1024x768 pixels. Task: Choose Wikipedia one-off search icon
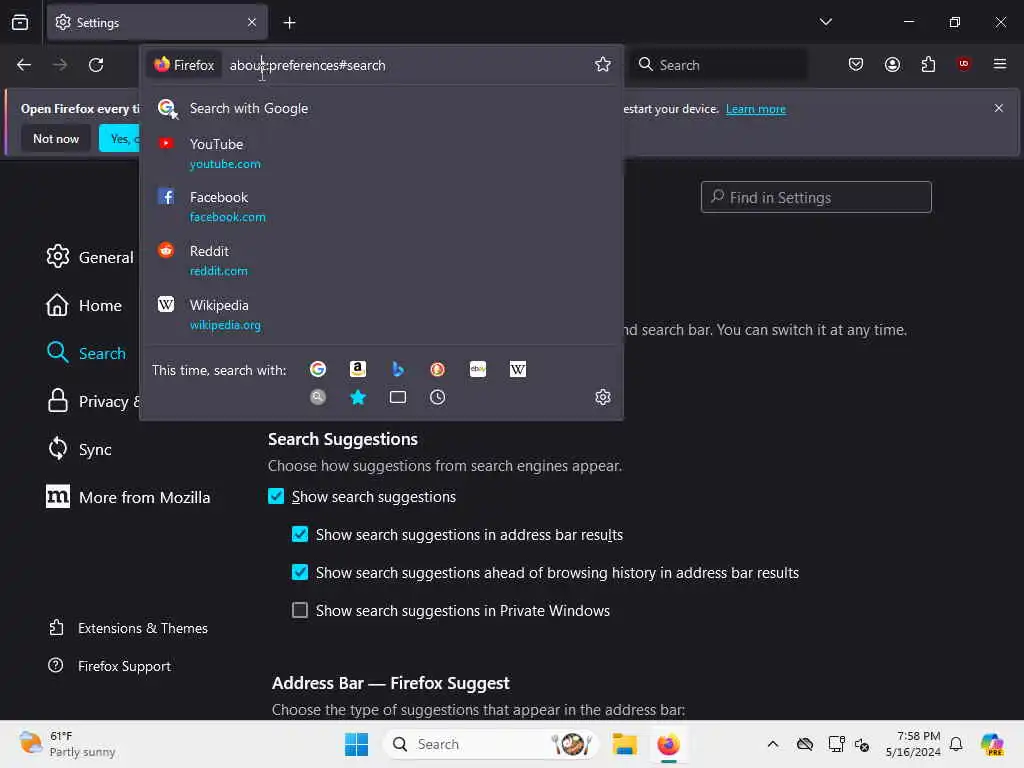[518, 370]
